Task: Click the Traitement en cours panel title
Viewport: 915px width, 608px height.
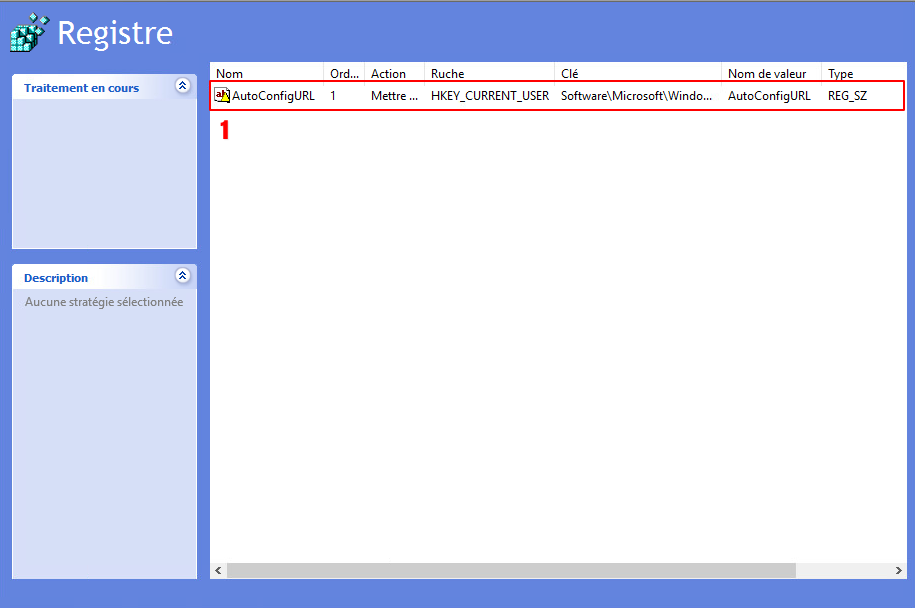Action: coord(82,88)
